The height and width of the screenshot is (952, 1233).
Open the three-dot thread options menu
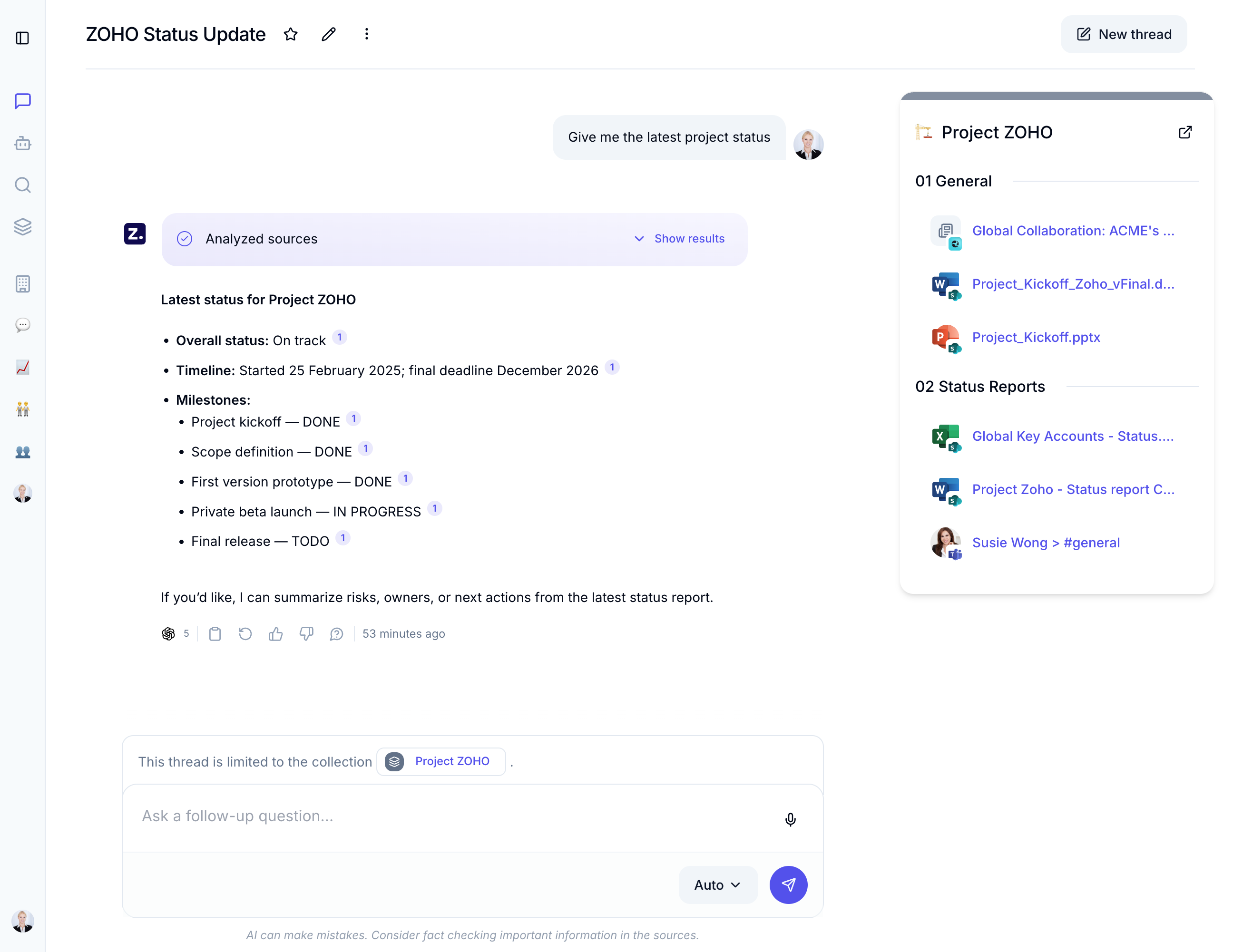click(366, 34)
